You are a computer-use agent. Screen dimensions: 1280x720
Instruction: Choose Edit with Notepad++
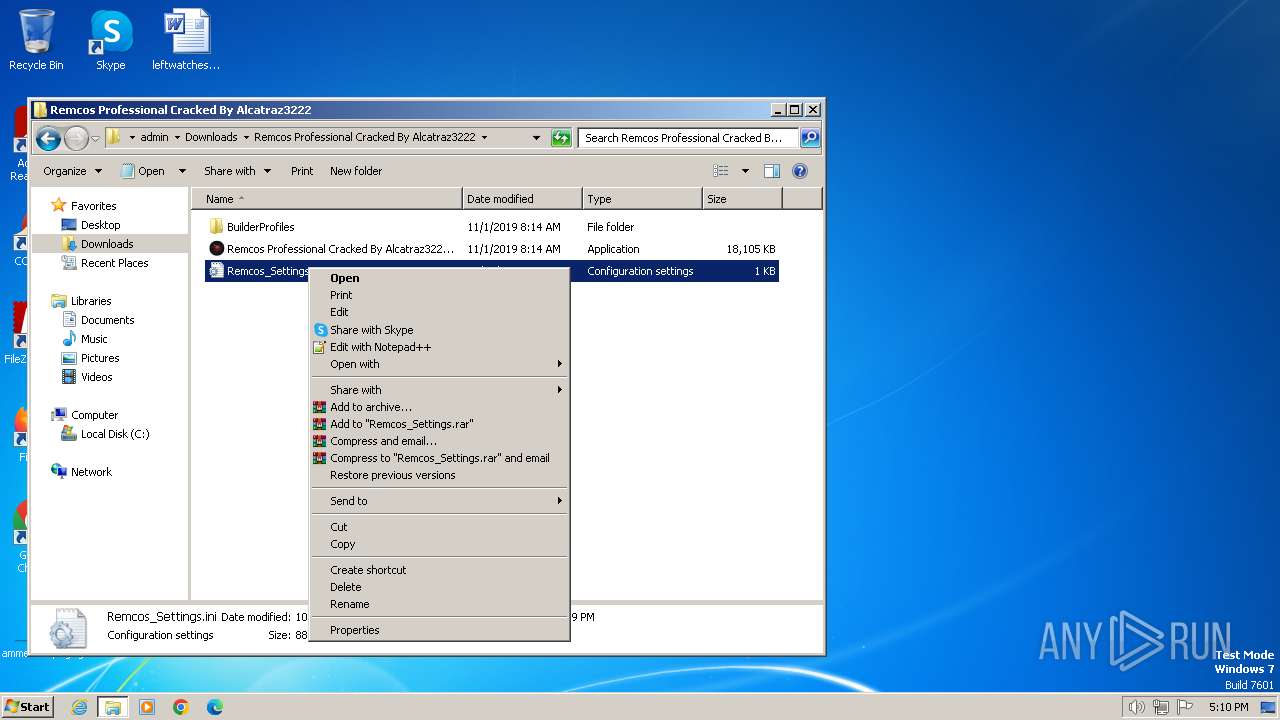(x=438, y=347)
